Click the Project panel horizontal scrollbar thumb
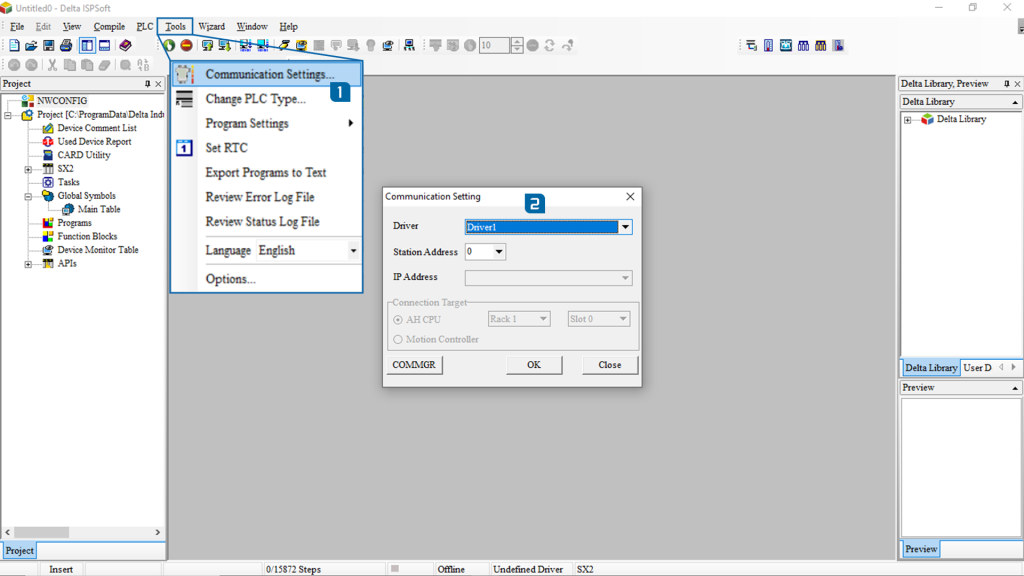The height and width of the screenshot is (576, 1024). [x=41, y=532]
